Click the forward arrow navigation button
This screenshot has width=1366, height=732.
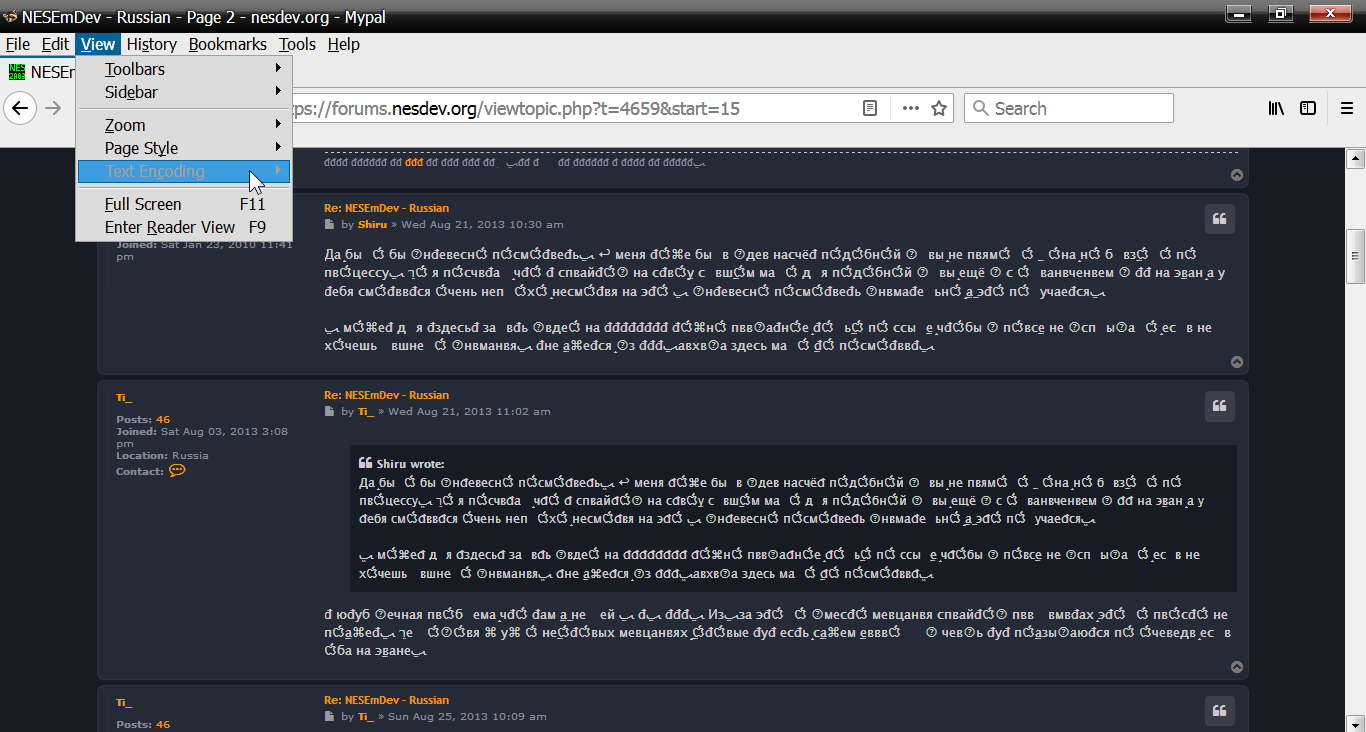53,108
